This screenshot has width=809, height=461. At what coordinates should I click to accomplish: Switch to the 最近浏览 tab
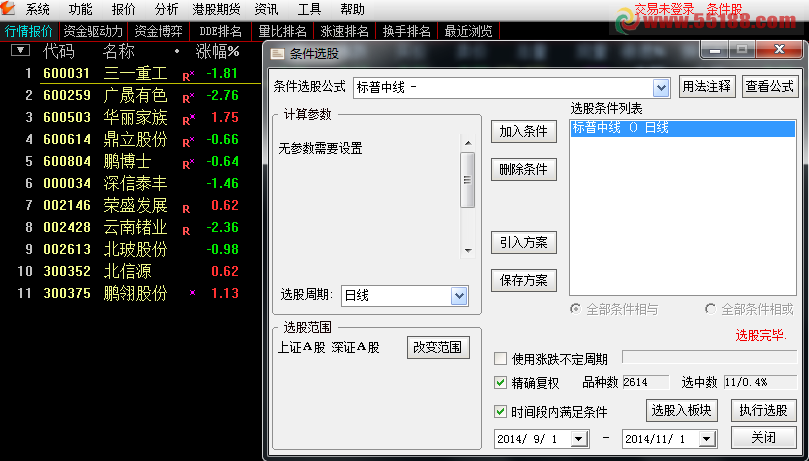[x=468, y=31]
